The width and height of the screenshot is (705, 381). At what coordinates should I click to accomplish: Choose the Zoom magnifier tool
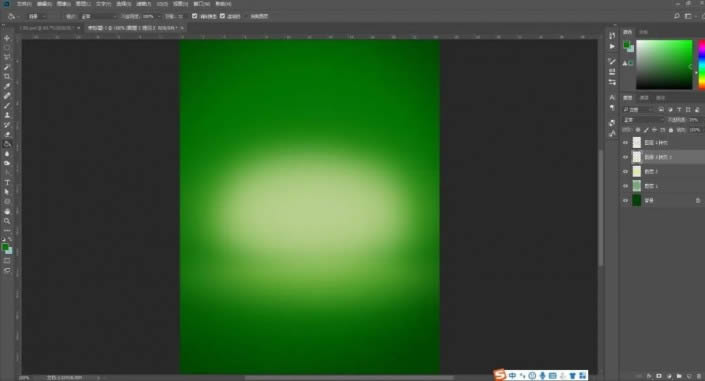(7, 221)
